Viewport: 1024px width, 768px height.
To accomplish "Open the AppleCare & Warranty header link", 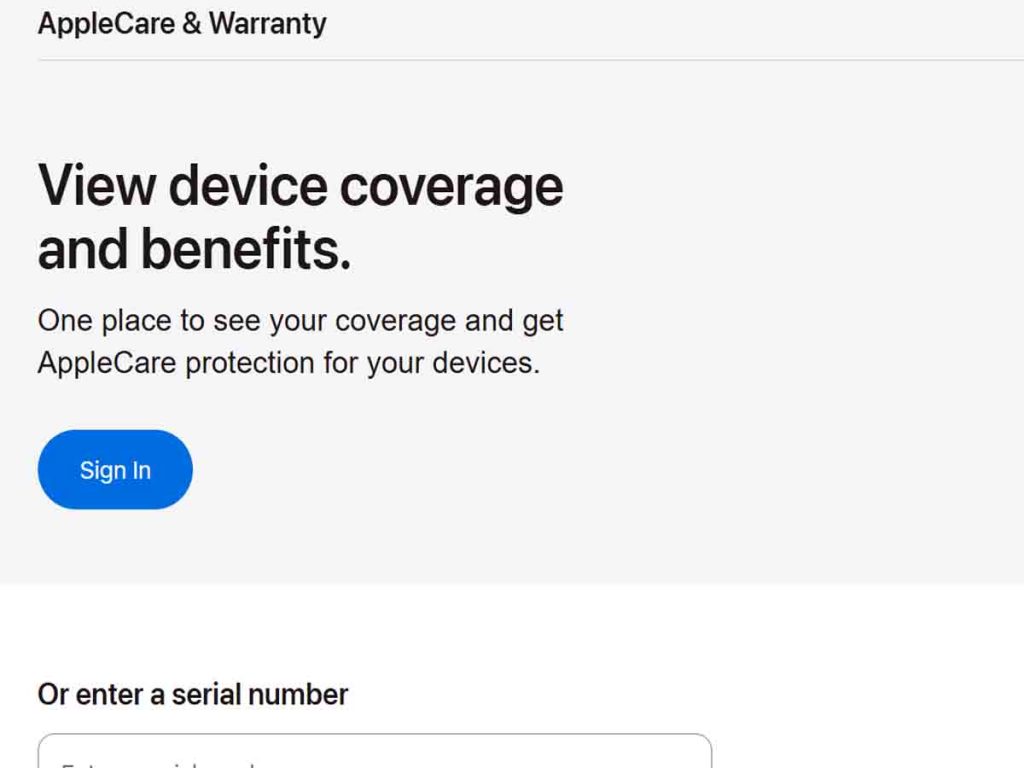I will click(182, 23).
